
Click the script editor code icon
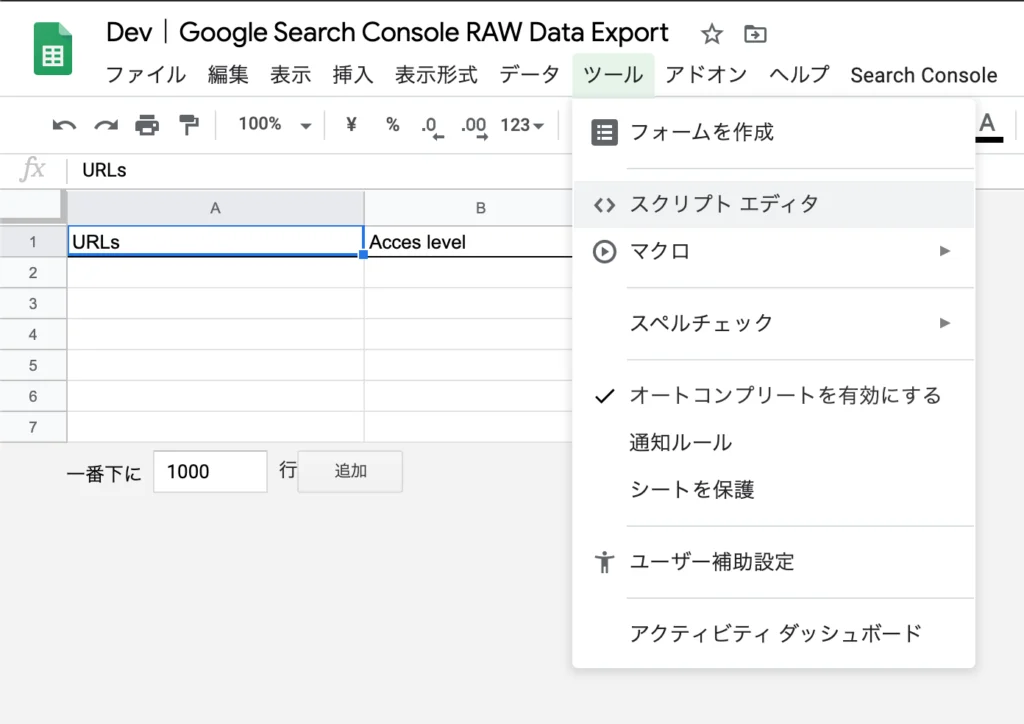click(x=604, y=205)
